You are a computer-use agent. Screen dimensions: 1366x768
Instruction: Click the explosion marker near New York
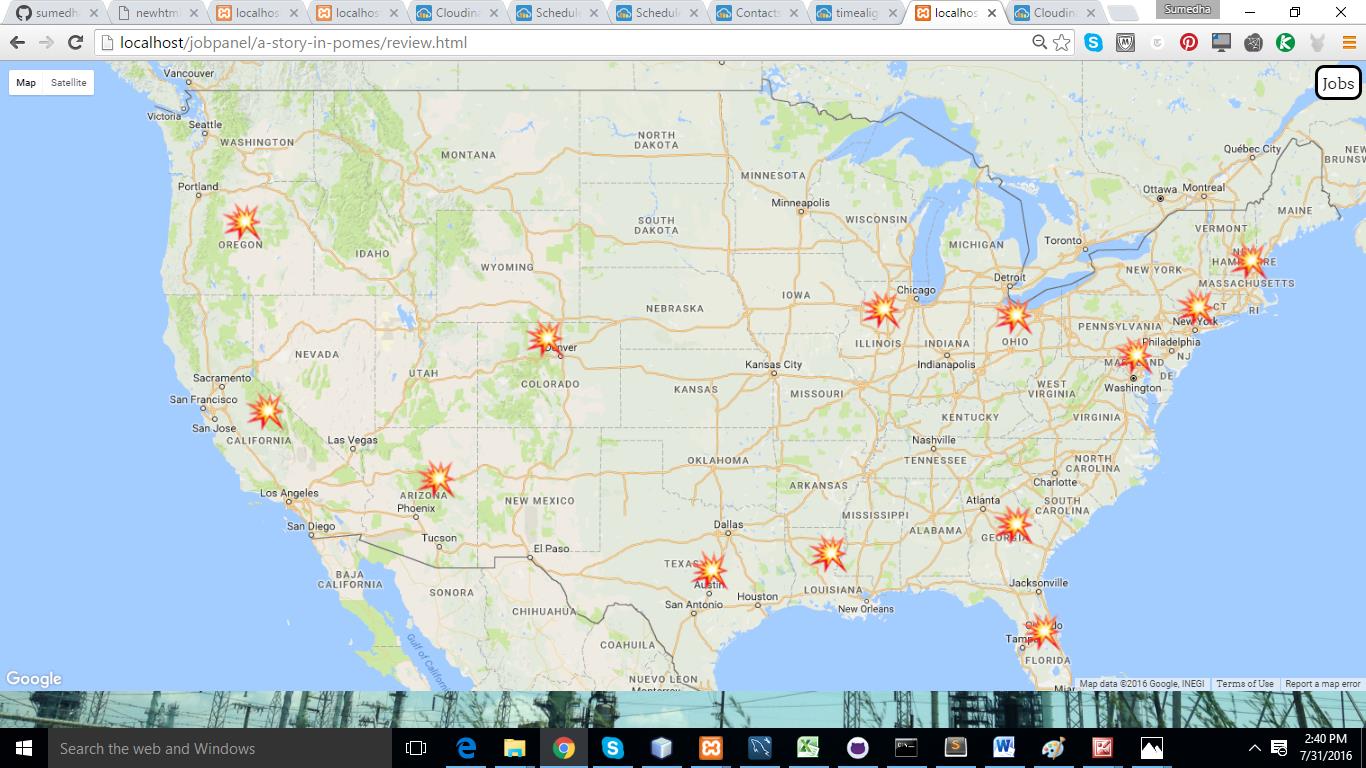point(1196,307)
